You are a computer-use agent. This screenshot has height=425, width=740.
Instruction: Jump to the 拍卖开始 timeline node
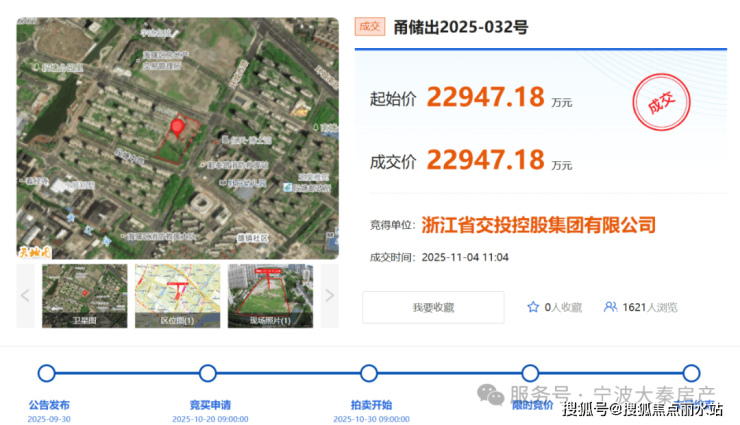coord(369,374)
